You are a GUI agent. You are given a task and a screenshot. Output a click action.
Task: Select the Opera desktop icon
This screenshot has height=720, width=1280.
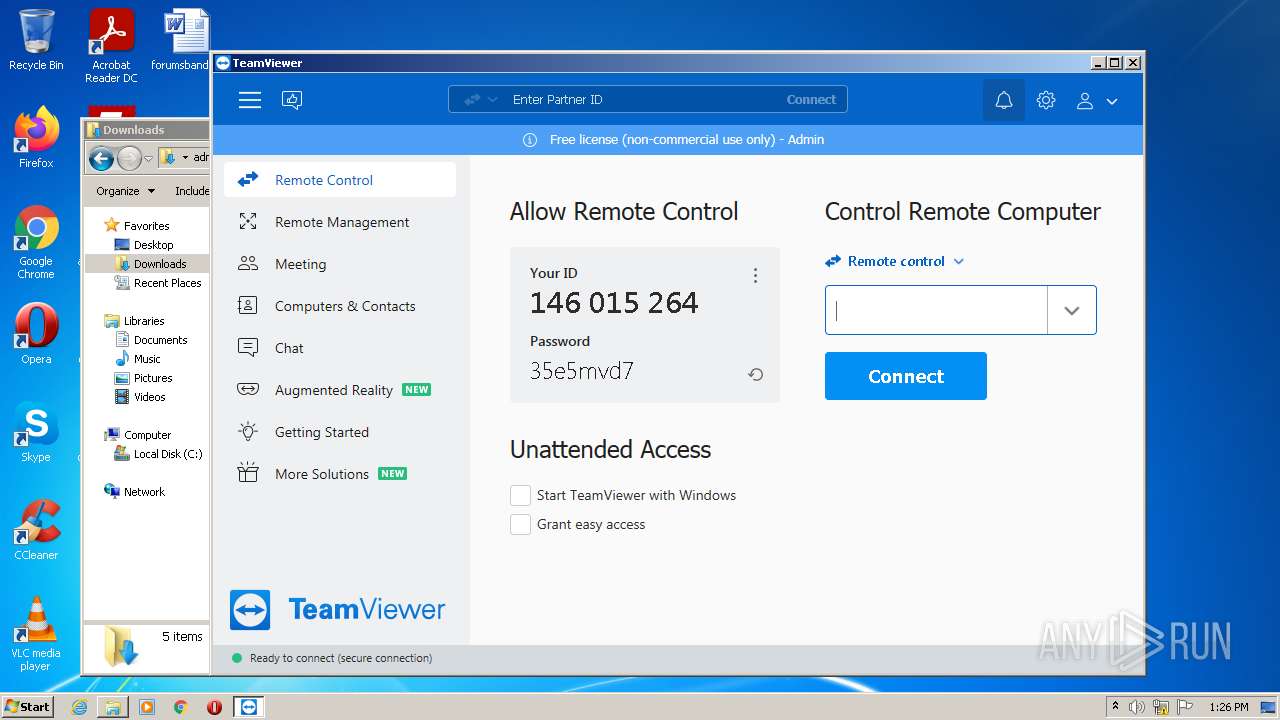coord(36,334)
